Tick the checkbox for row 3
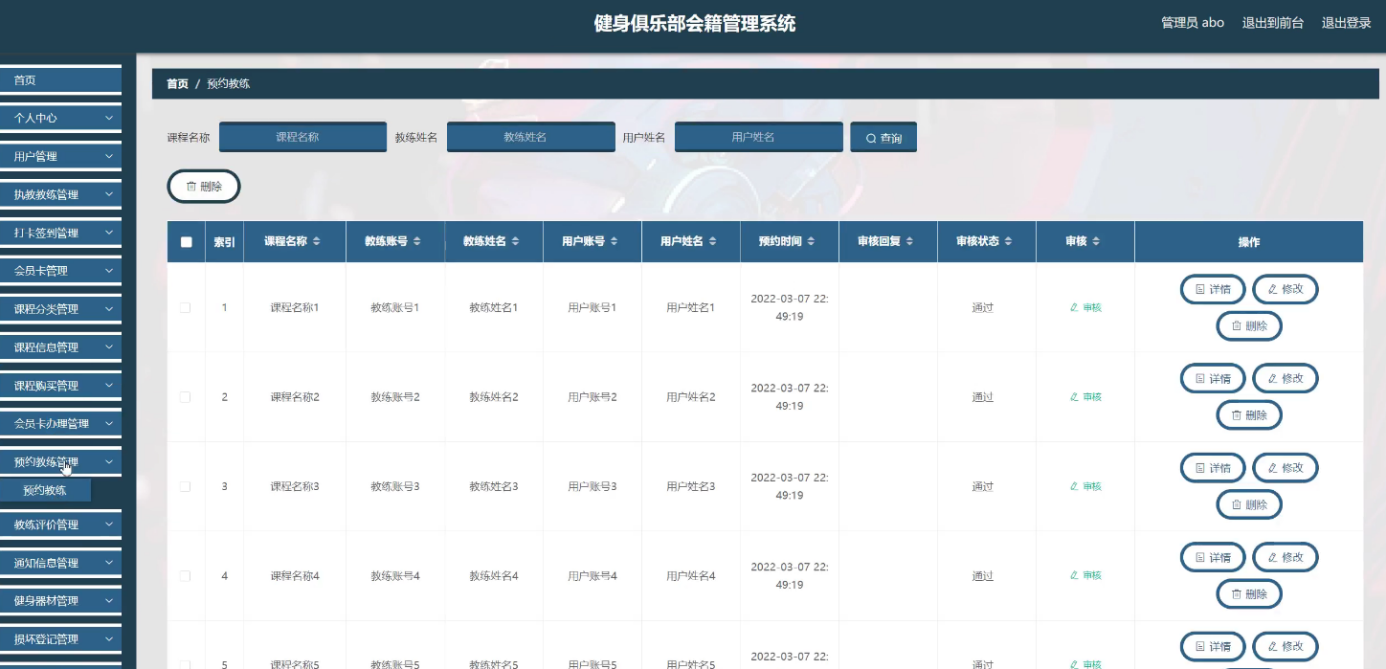This screenshot has height=669, width=1386. 185,486
